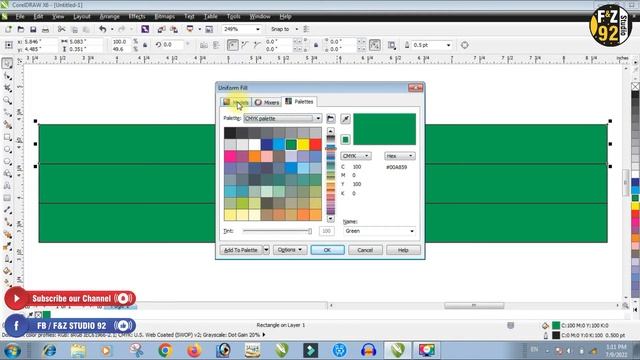The width and height of the screenshot is (640, 360).
Task: Open the Chrome icon on taskbar
Action: (165, 350)
